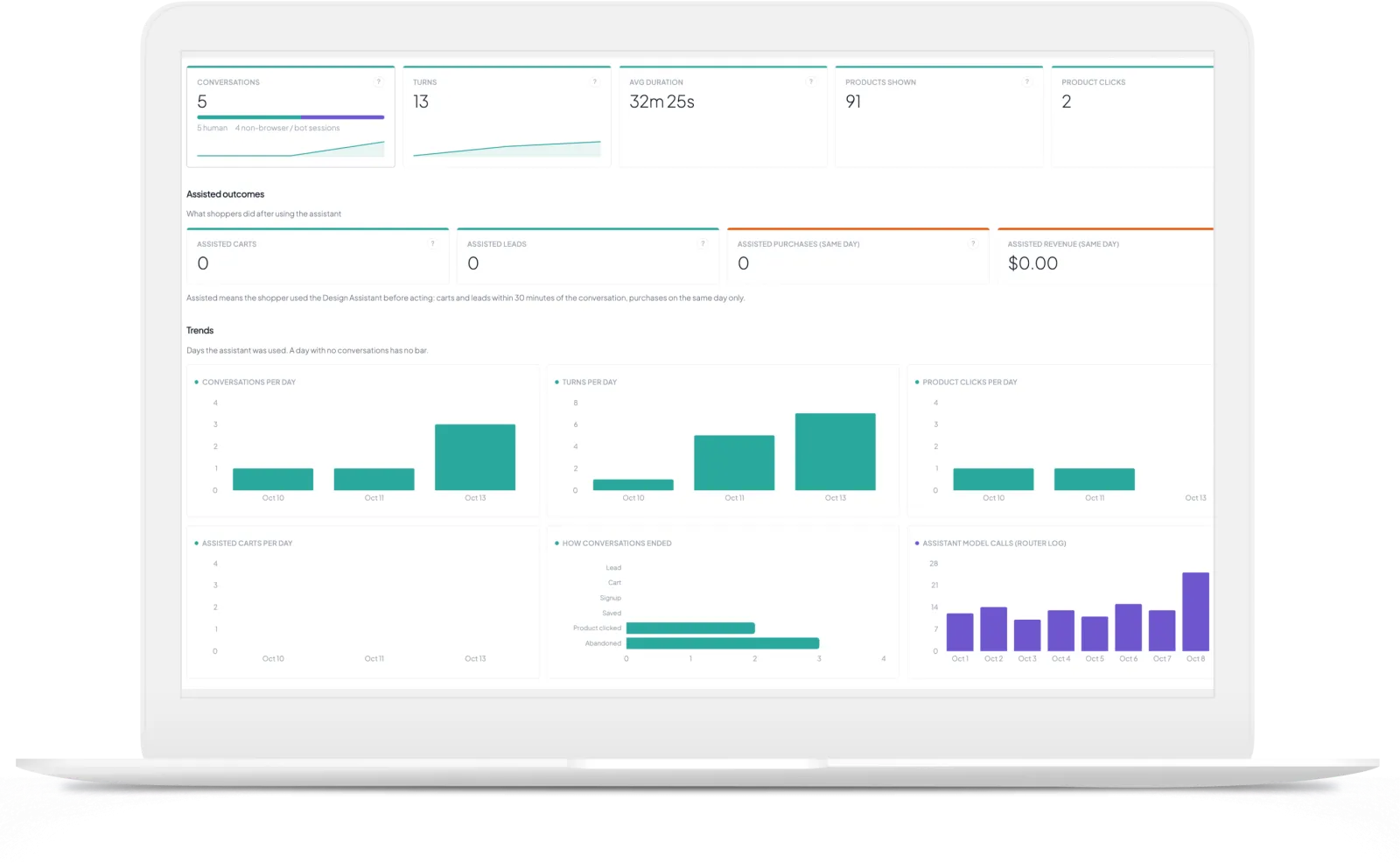The height and width of the screenshot is (863, 1400).
Task: Click the Trends section heading
Action: 199,331
